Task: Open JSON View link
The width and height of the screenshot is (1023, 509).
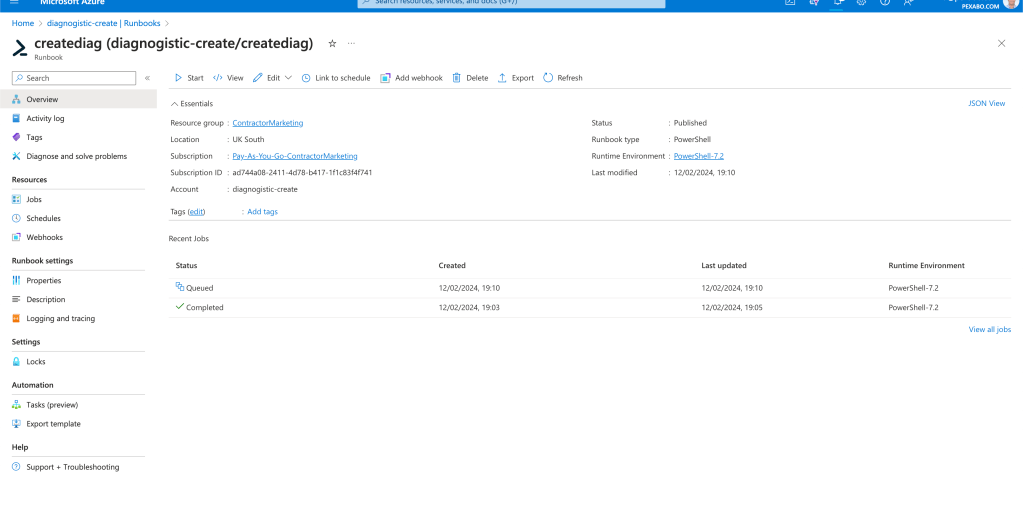Action: (x=986, y=103)
